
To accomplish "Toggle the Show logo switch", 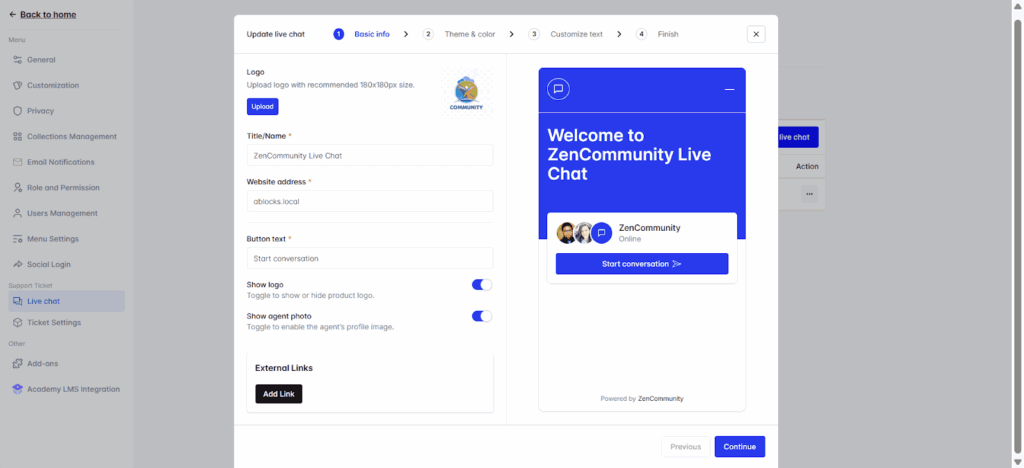I will (x=481, y=285).
